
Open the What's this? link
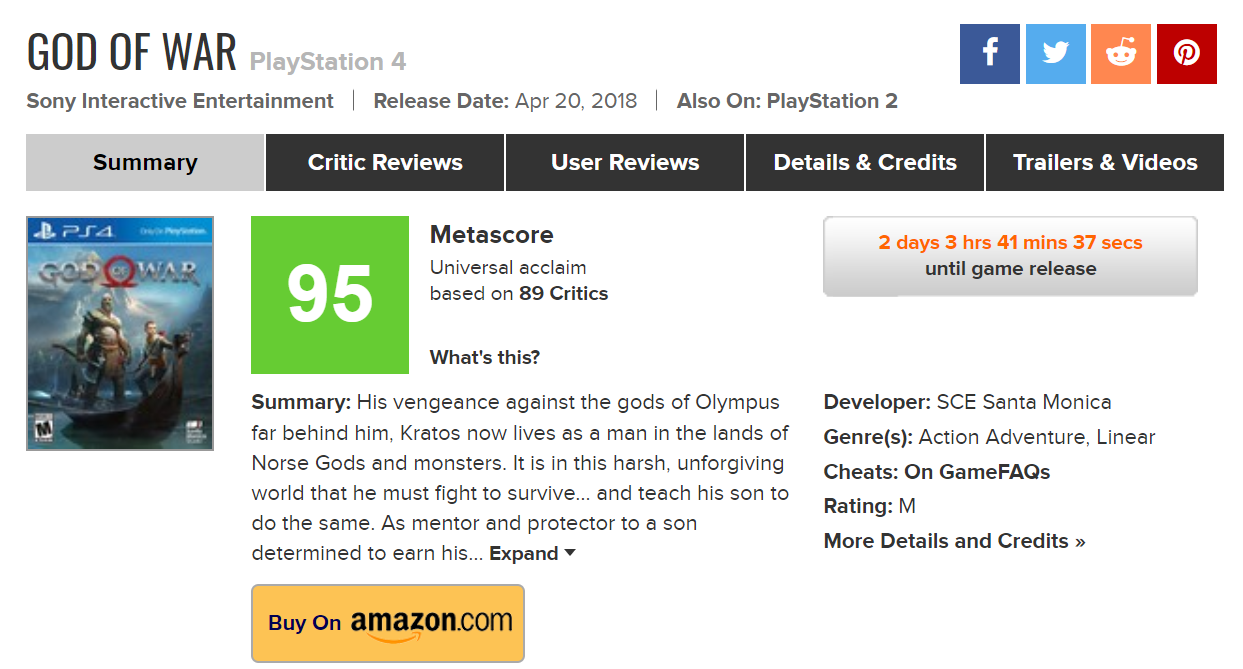click(x=485, y=358)
